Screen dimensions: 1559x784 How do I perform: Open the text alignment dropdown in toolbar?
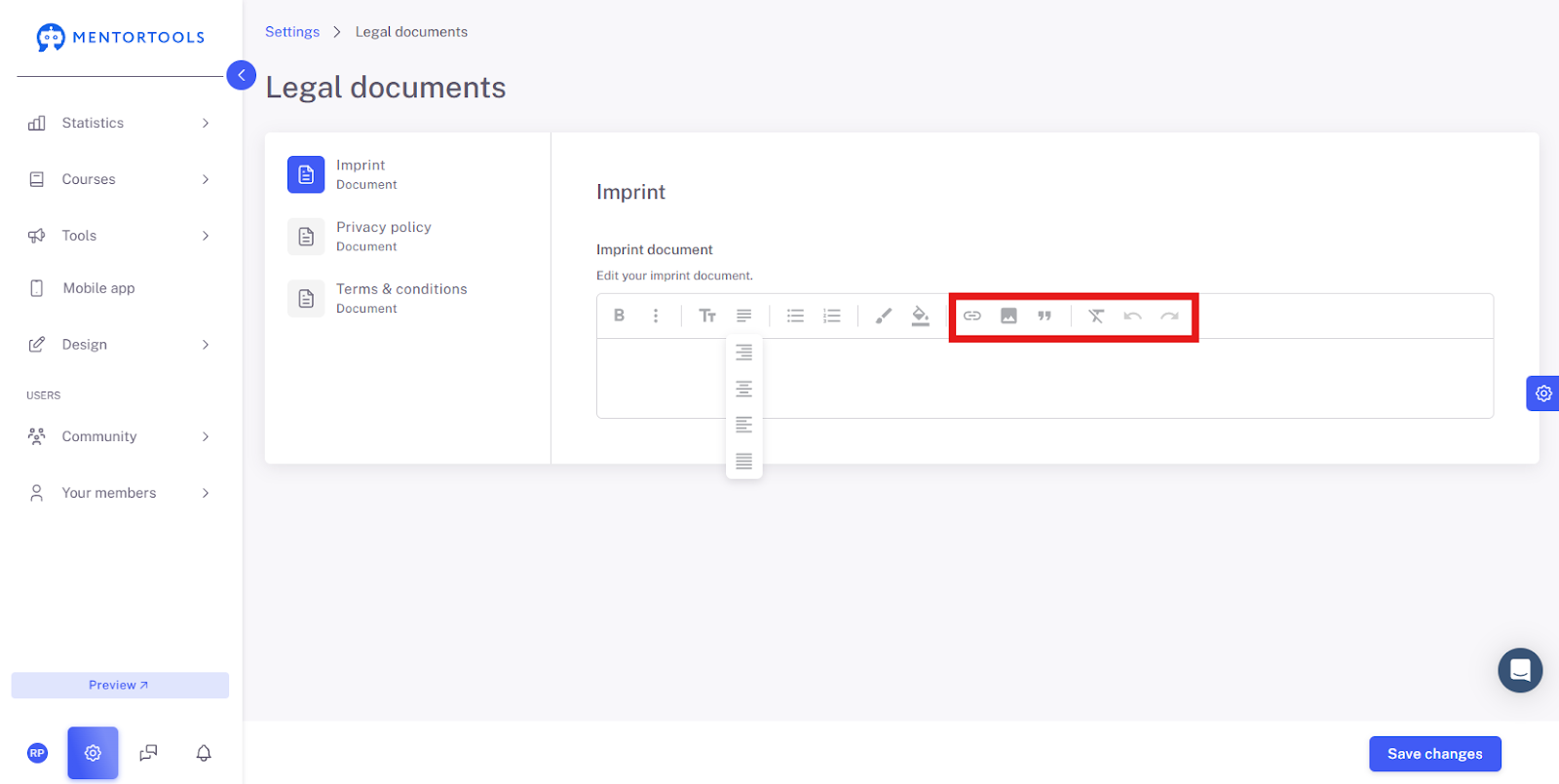click(x=743, y=316)
